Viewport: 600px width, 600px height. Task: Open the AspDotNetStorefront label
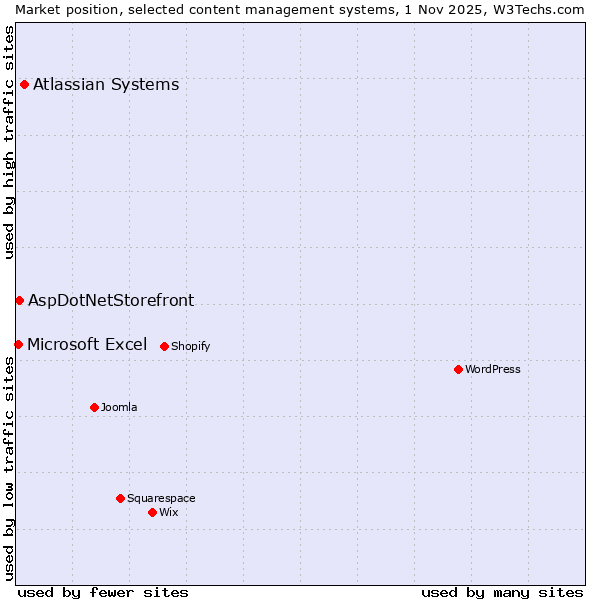[x=111, y=300]
